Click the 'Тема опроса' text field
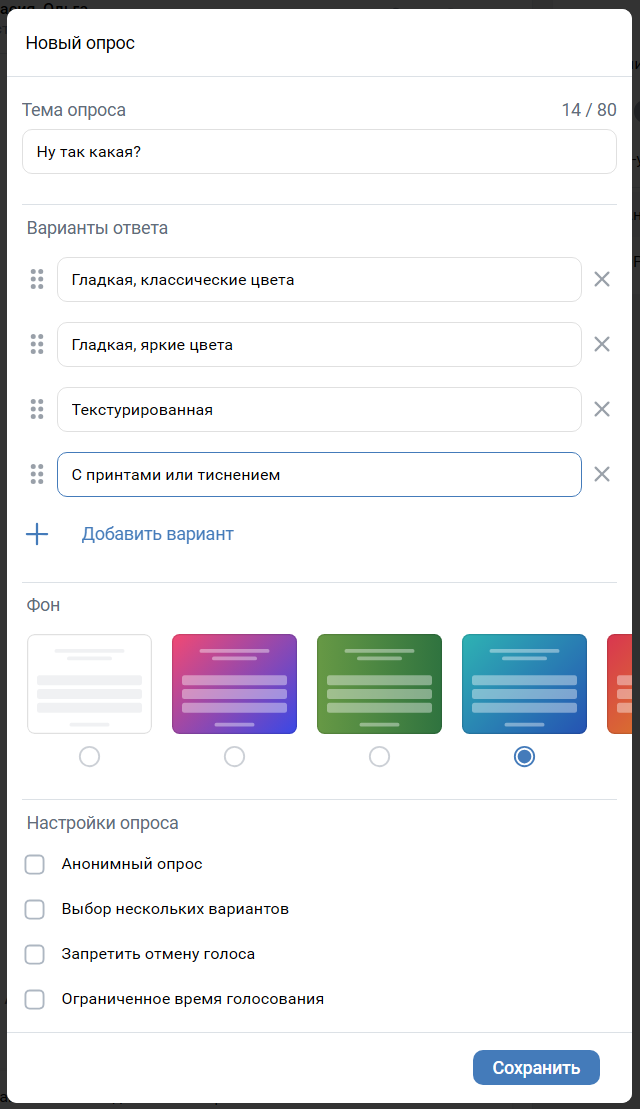This screenshot has height=1109, width=640. click(319, 152)
